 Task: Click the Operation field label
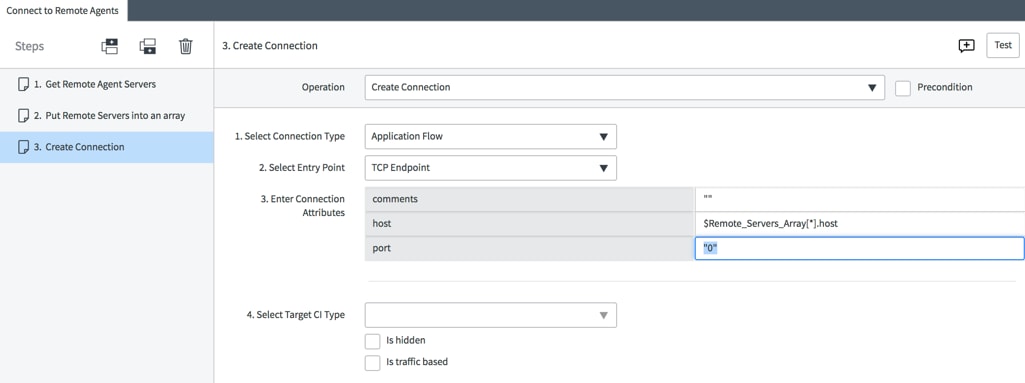coord(323,88)
